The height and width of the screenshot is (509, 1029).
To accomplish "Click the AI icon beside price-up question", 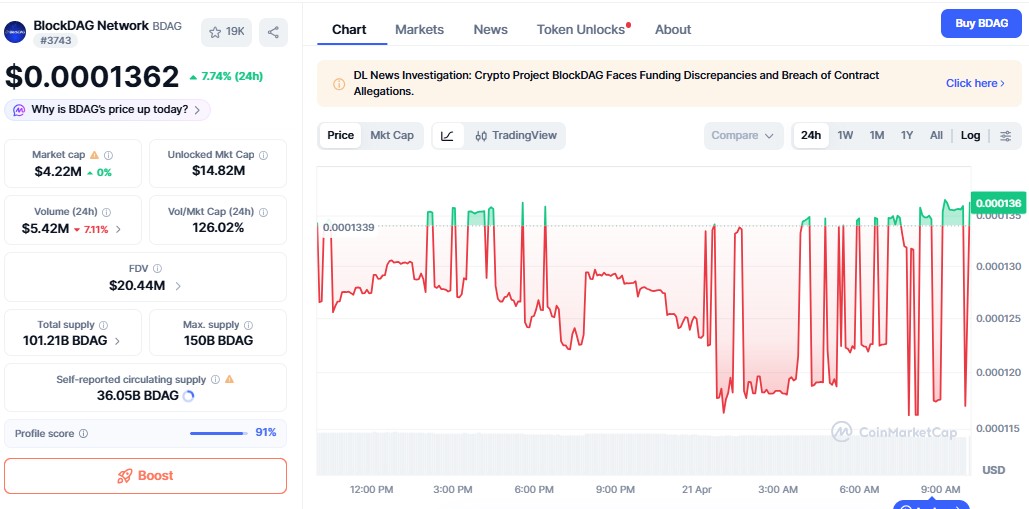I will [19, 110].
